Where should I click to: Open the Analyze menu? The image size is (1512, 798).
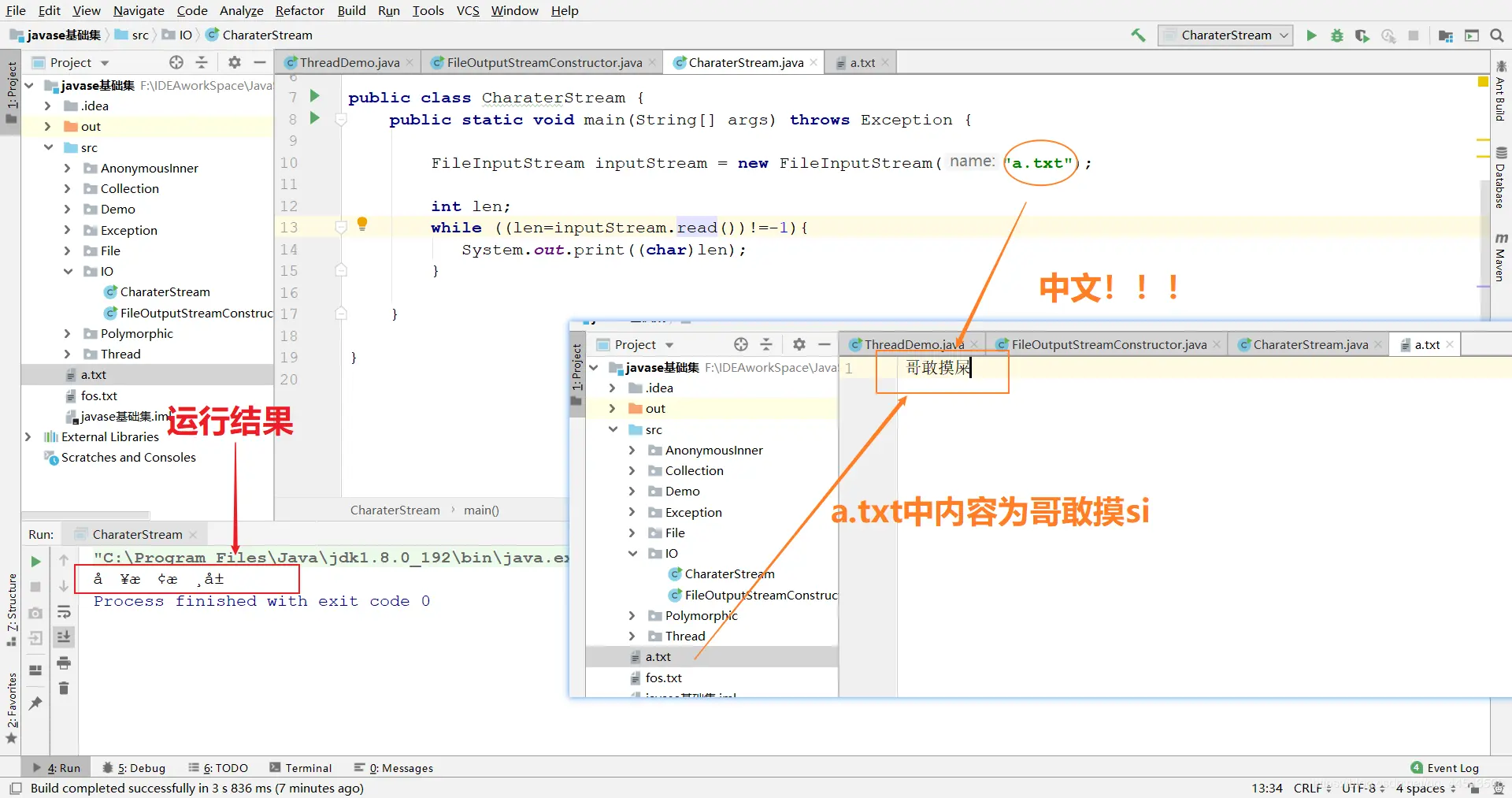(x=241, y=10)
